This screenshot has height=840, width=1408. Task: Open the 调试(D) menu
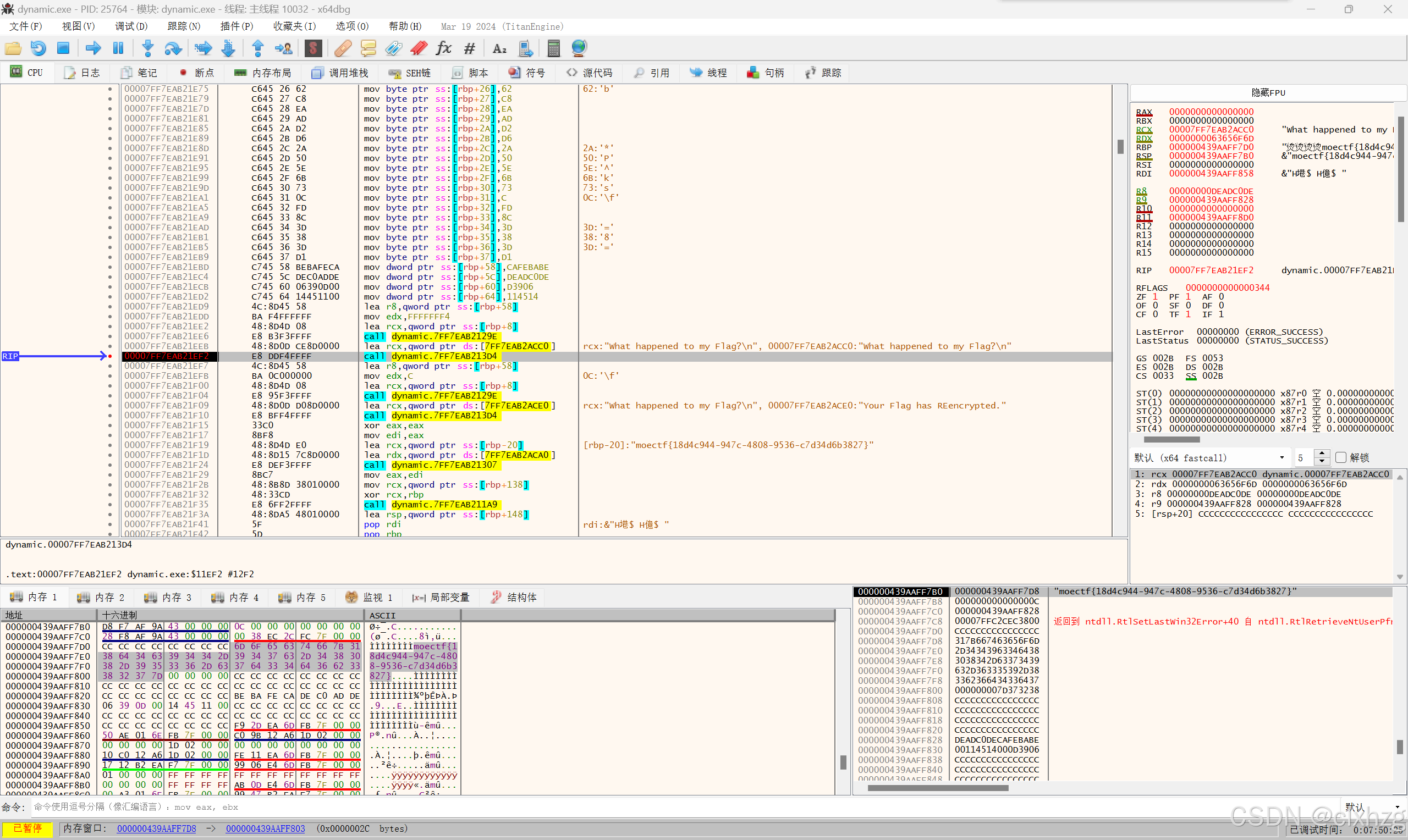click(x=131, y=26)
